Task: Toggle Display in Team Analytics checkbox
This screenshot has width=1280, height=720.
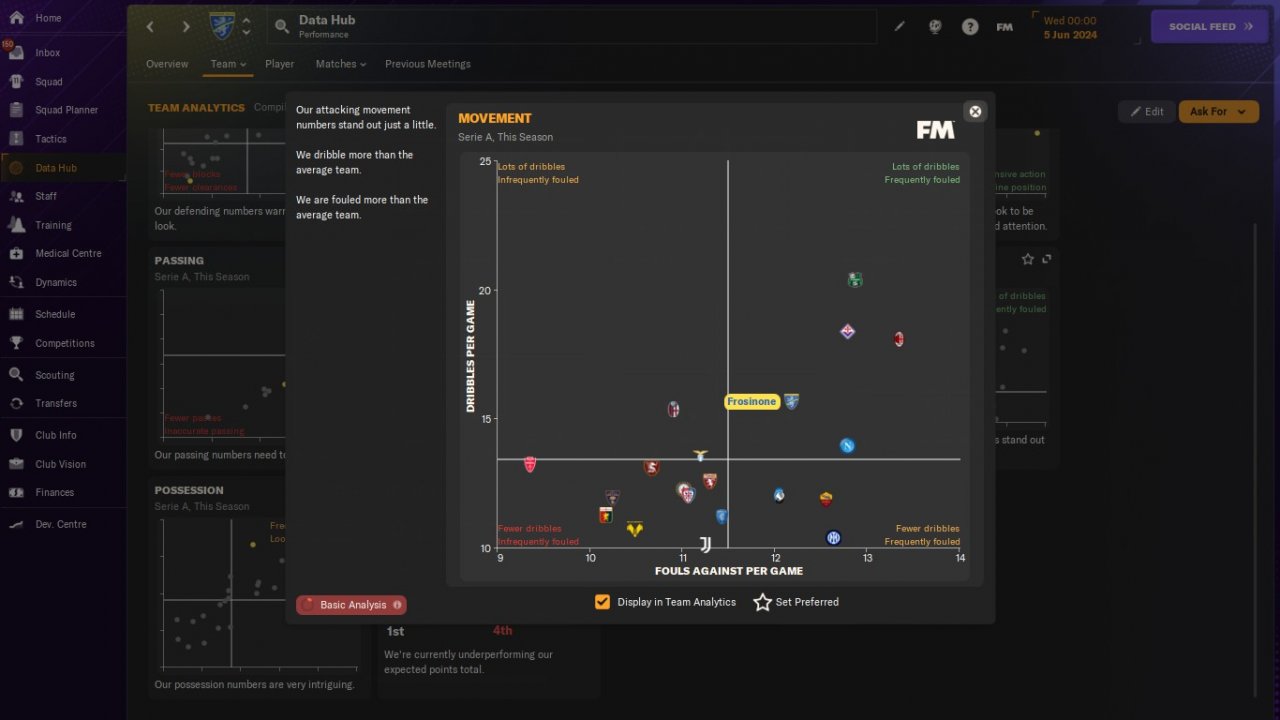Action: (602, 602)
